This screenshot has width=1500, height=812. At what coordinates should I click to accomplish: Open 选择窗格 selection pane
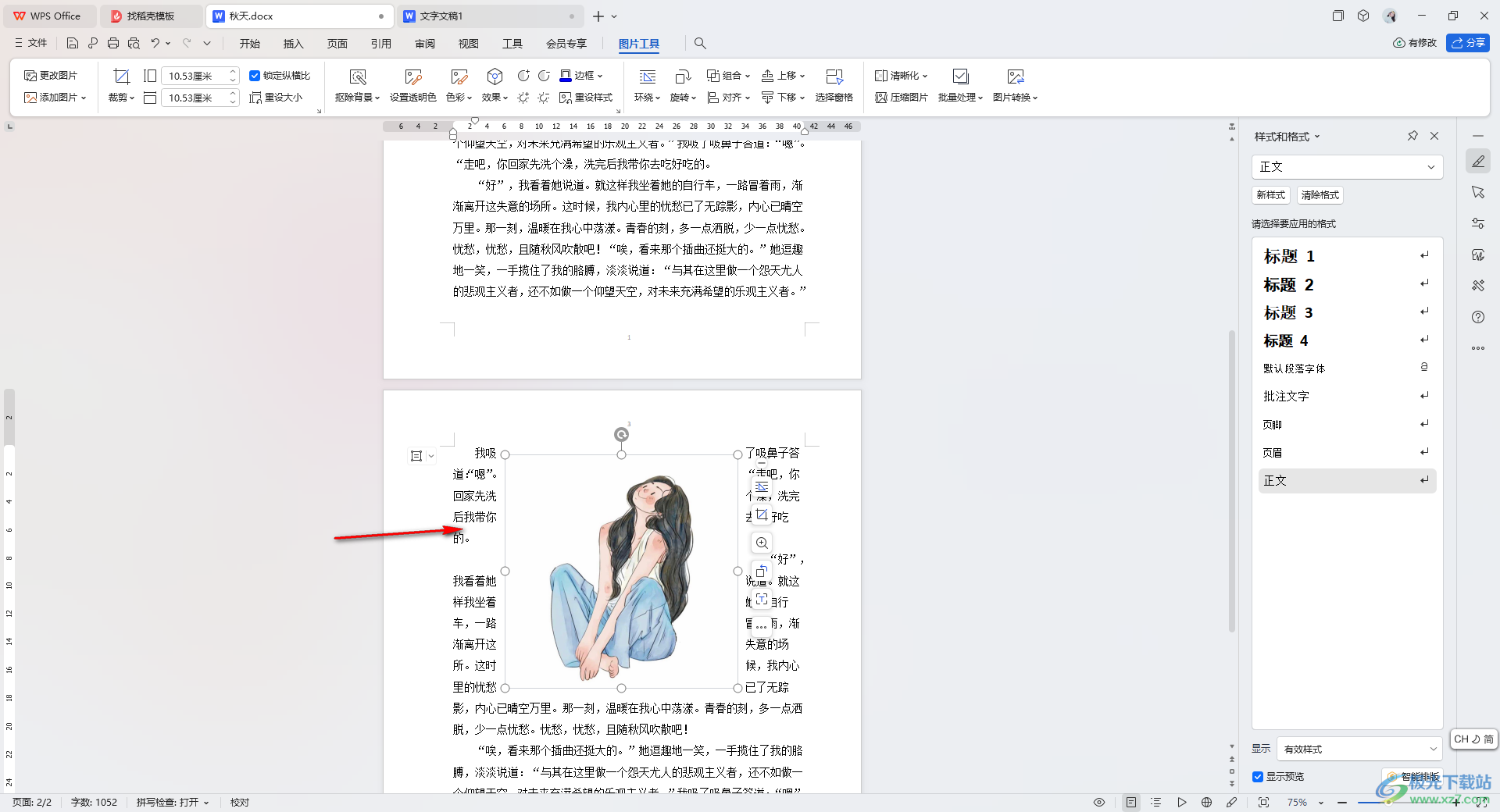[834, 86]
